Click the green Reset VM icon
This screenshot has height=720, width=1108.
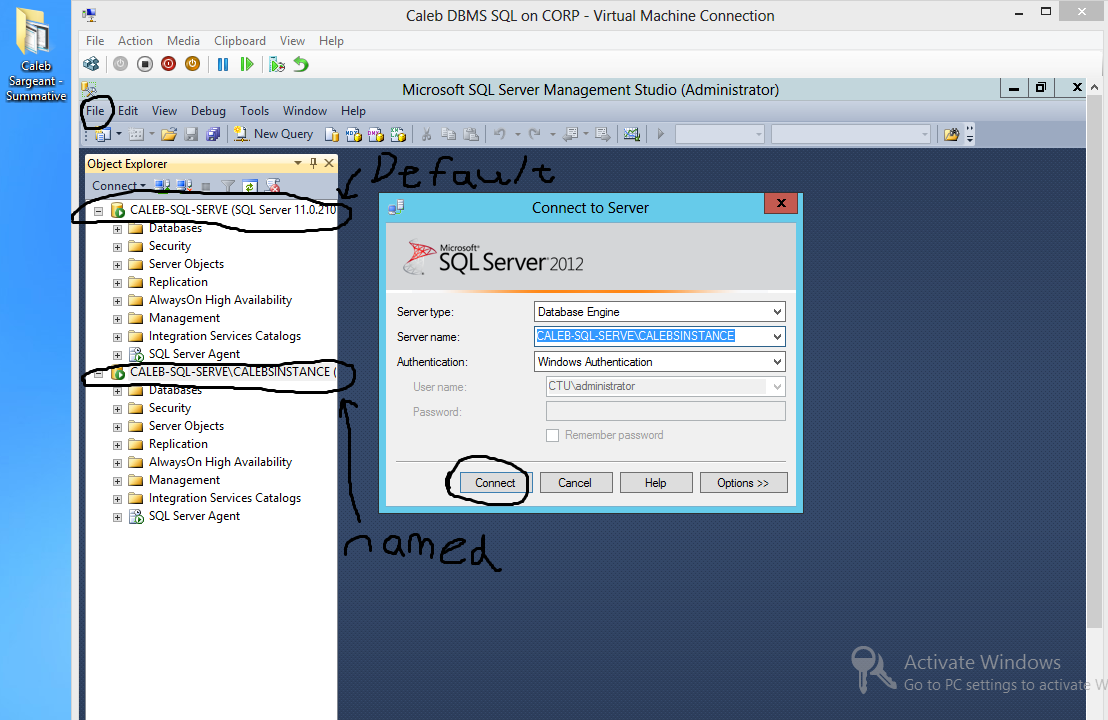tap(247, 64)
